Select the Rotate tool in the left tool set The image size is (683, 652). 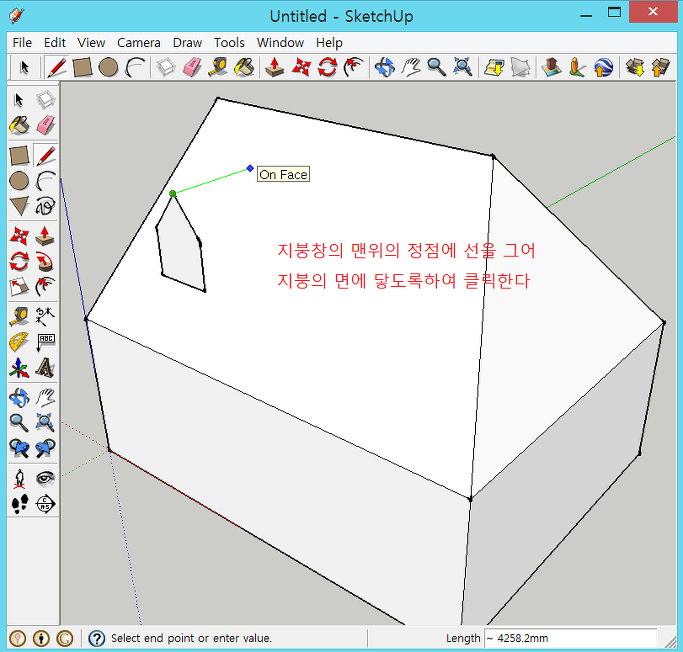pyautogui.click(x=19, y=262)
